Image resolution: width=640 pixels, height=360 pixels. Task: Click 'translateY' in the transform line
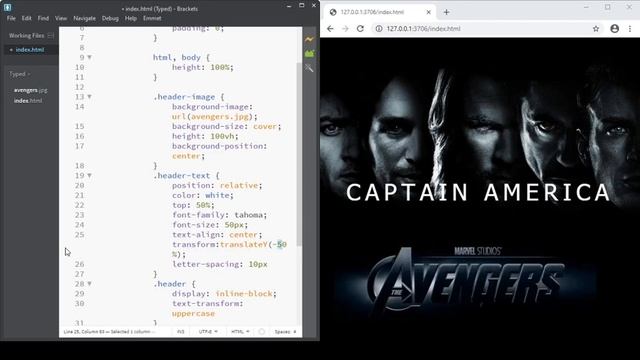tap(244, 244)
